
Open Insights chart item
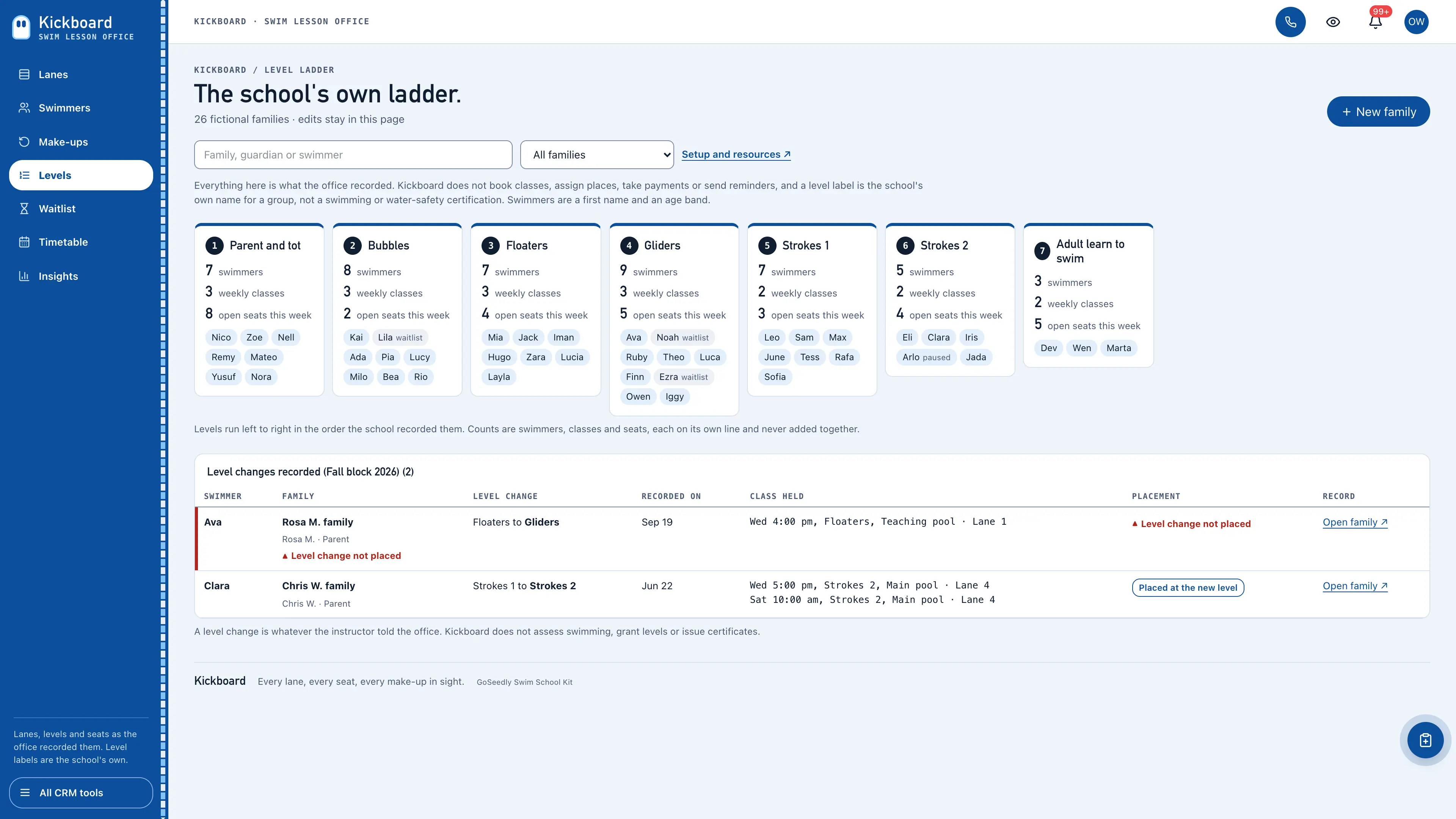point(81,276)
